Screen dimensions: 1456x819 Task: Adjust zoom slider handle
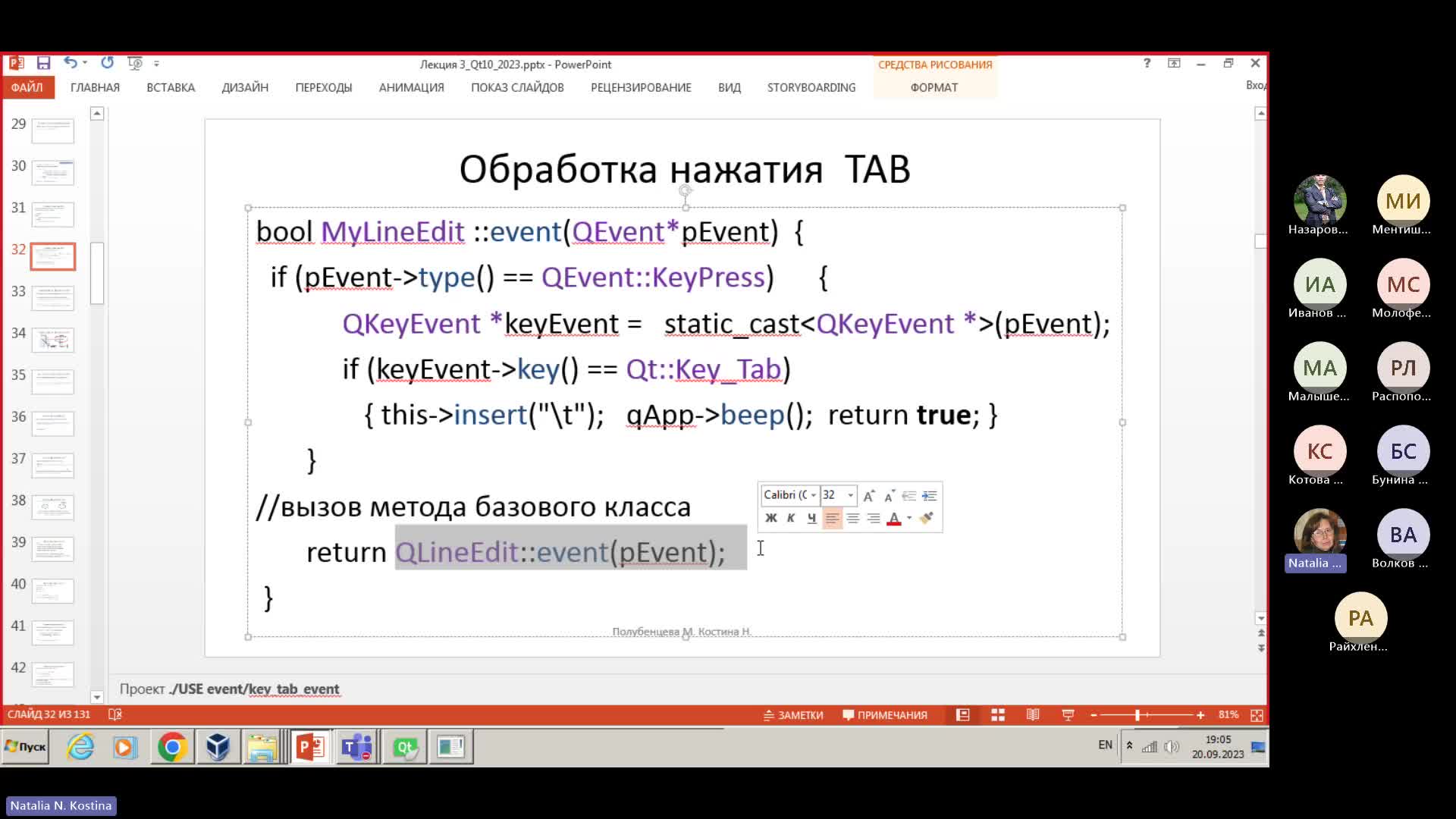1137,715
